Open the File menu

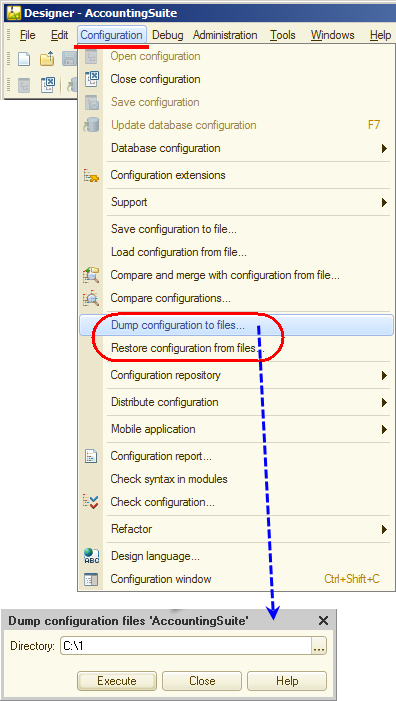[x=27, y=35]
